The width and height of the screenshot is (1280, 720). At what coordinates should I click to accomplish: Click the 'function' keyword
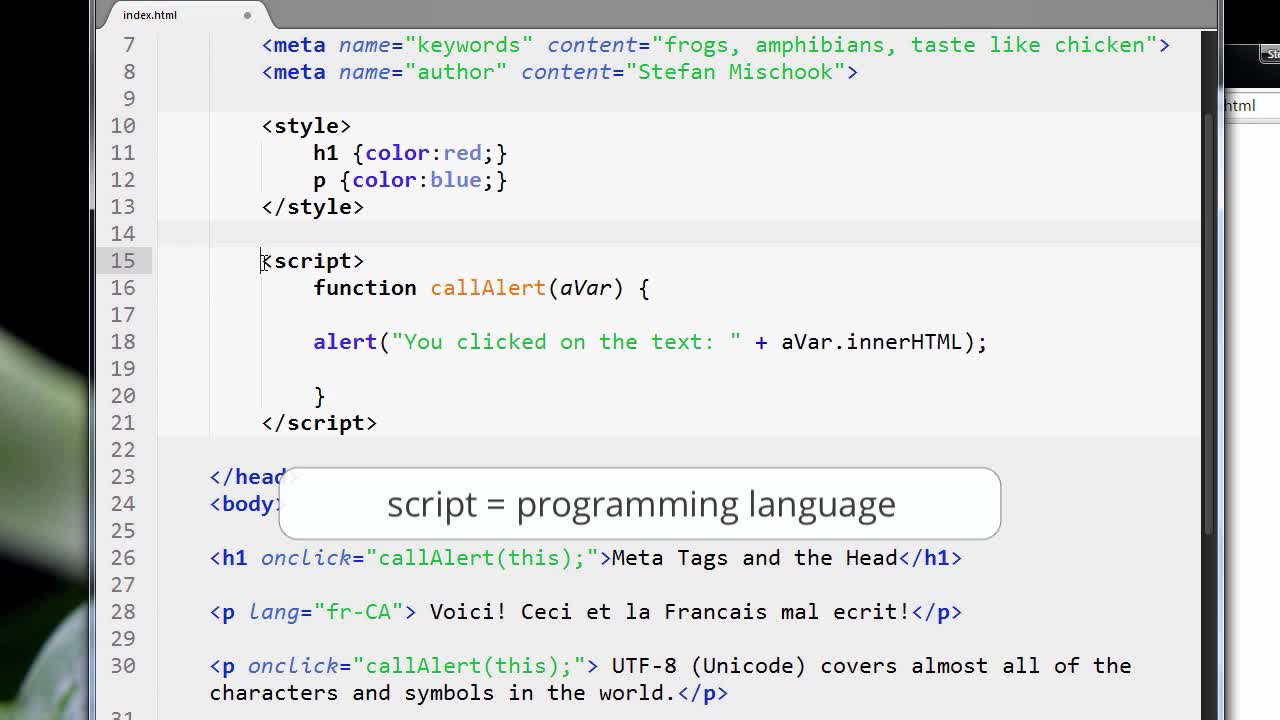(365, 288)
